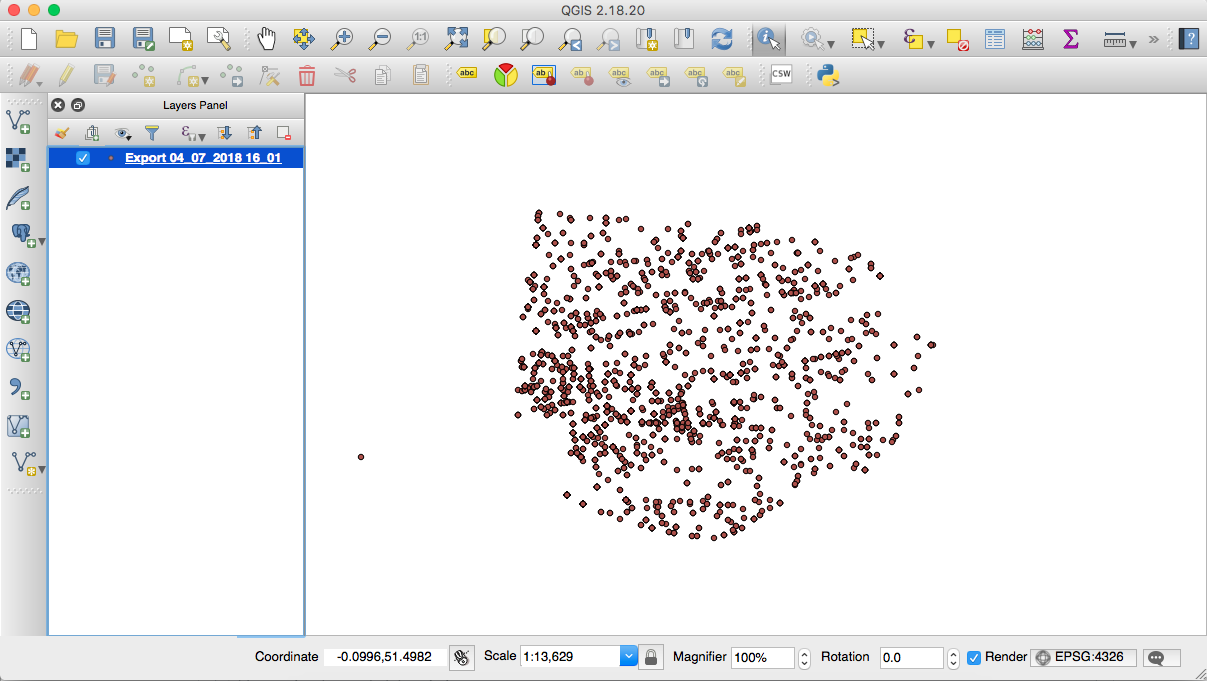1207x681 pixels.
Task: Copy selected features
Action: (x=383, y=75)
